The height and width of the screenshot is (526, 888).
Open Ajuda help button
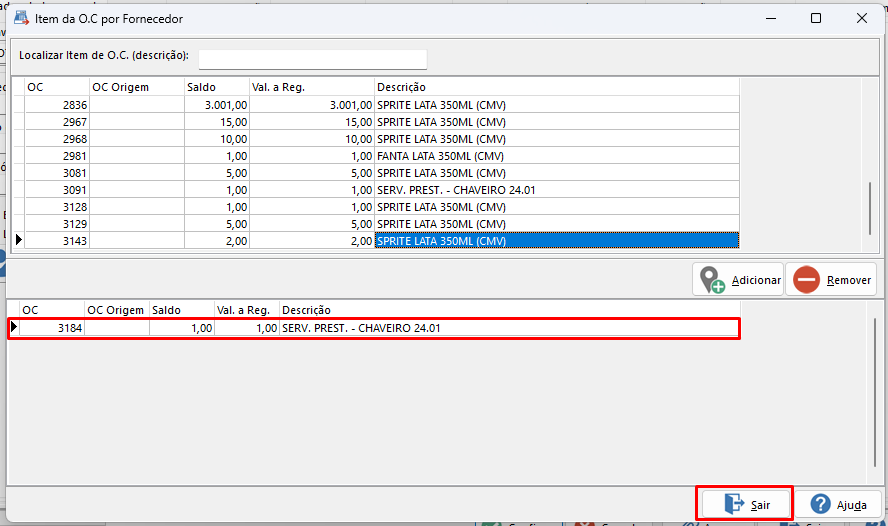[x=838, y=504]
